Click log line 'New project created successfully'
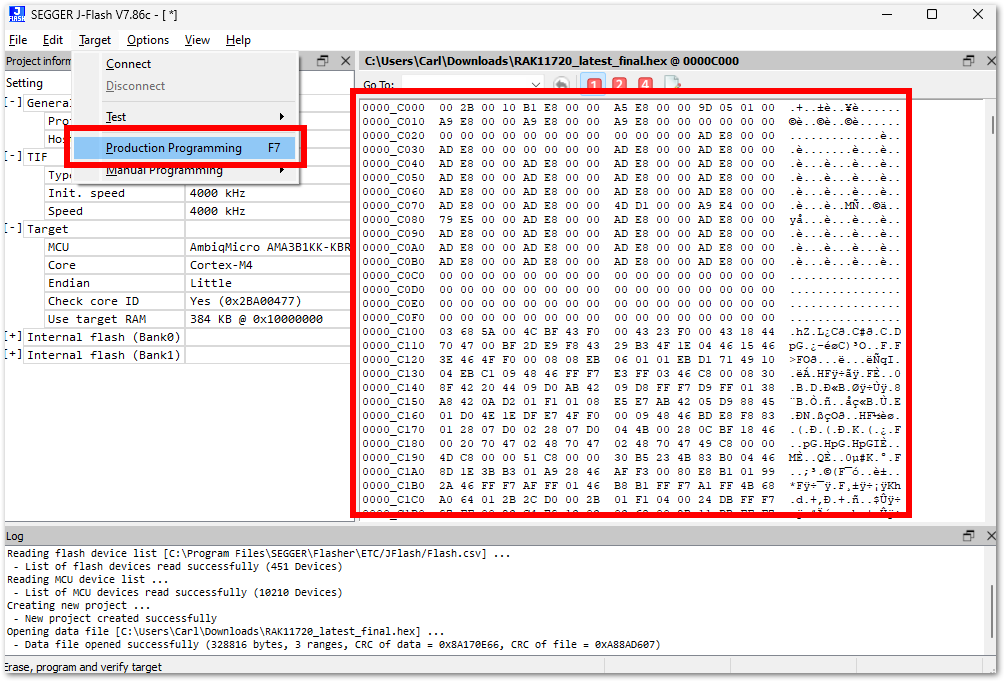The image size is (1005, 682). pos(120,618)
